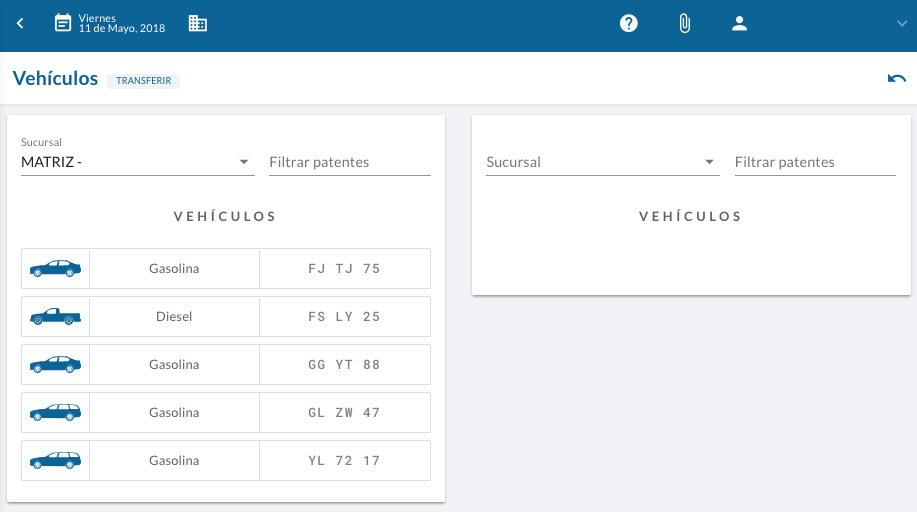Click the paperclip attachments icon
Image resolution: width=917 pixels, height=512 pixels.
(684, 23)
